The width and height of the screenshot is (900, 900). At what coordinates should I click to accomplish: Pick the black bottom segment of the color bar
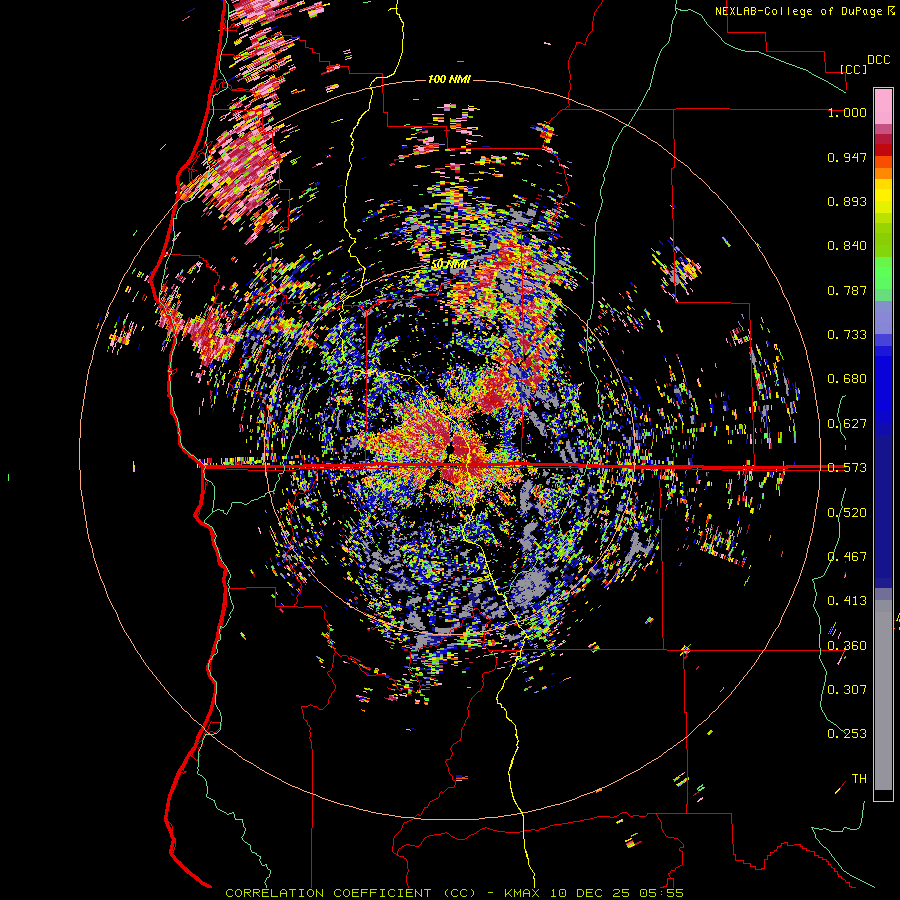tap(883, 795)
